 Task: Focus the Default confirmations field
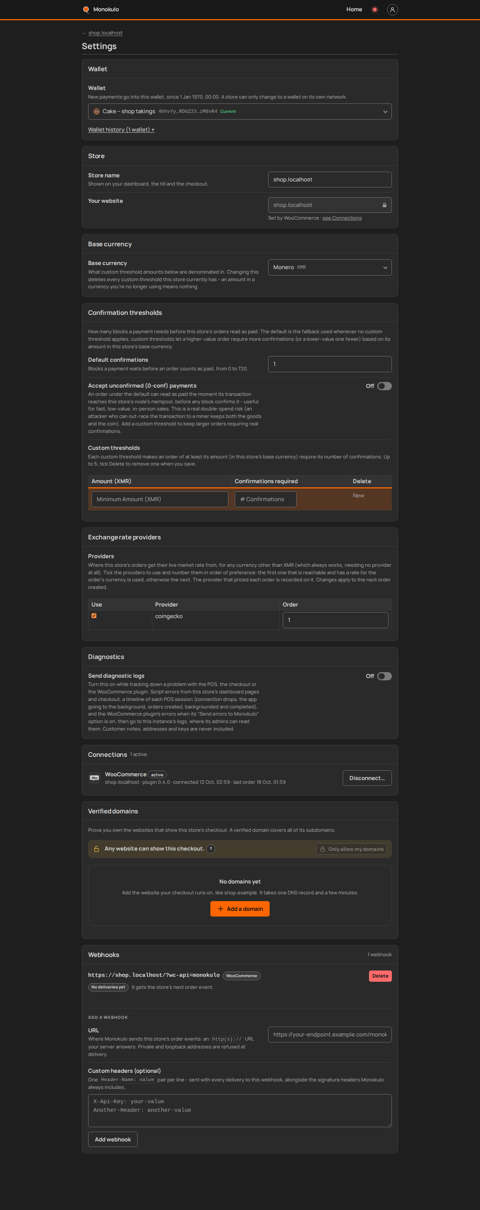click(330, 364)
